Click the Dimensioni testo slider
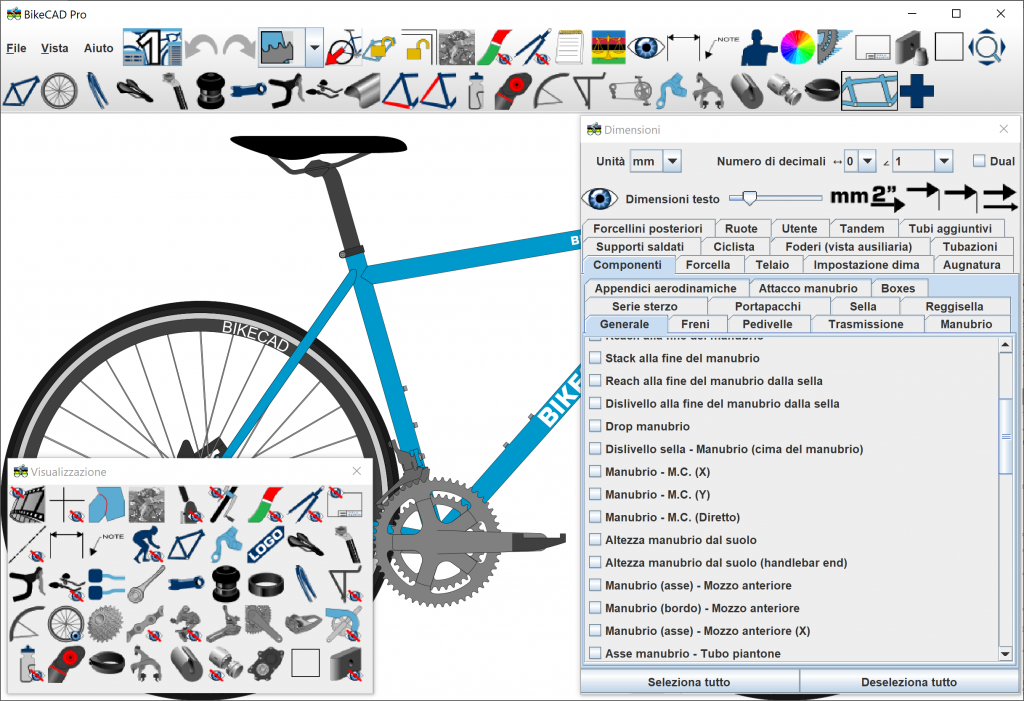 click(x=749, y=198)
